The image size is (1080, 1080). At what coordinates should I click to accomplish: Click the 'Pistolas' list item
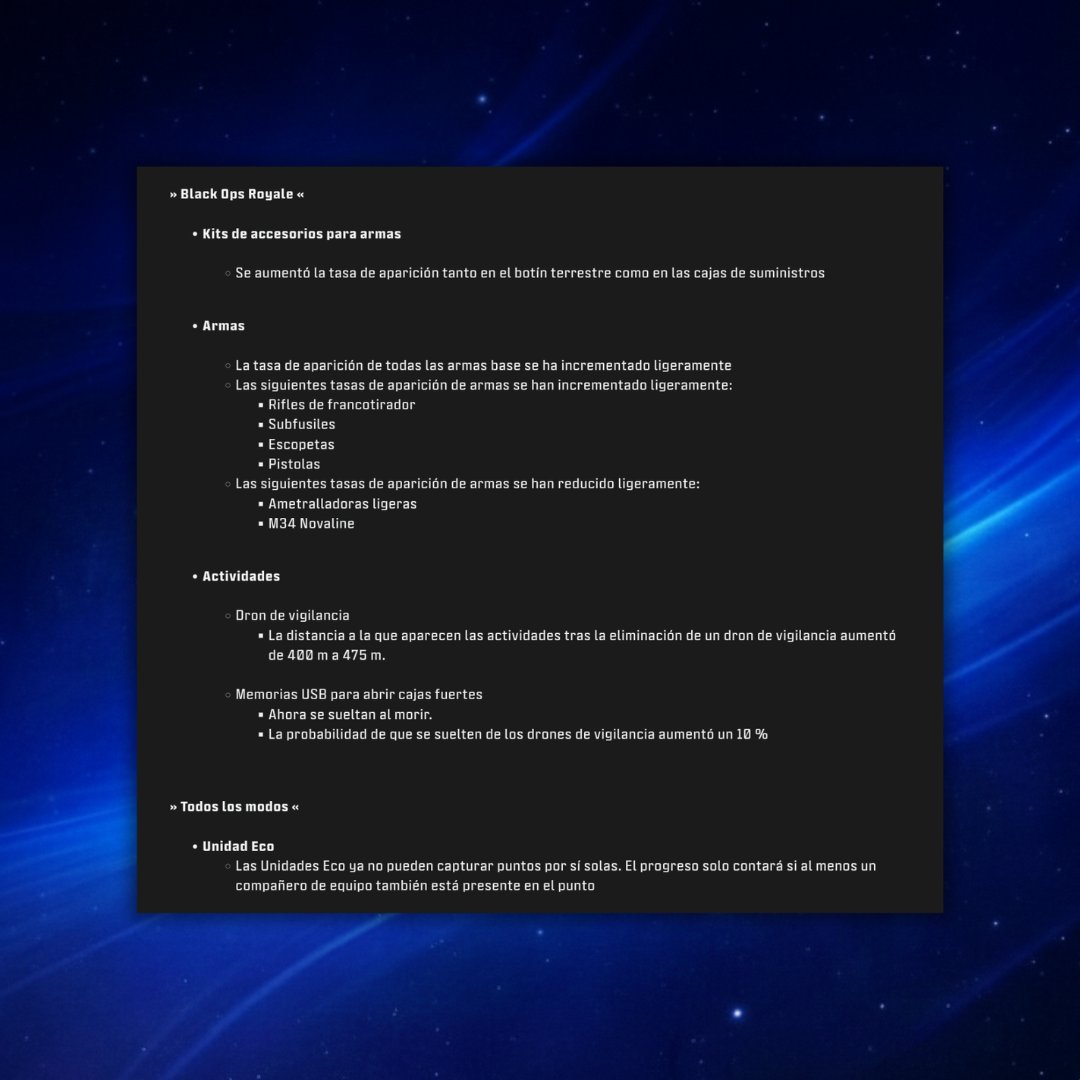[294, 464]
